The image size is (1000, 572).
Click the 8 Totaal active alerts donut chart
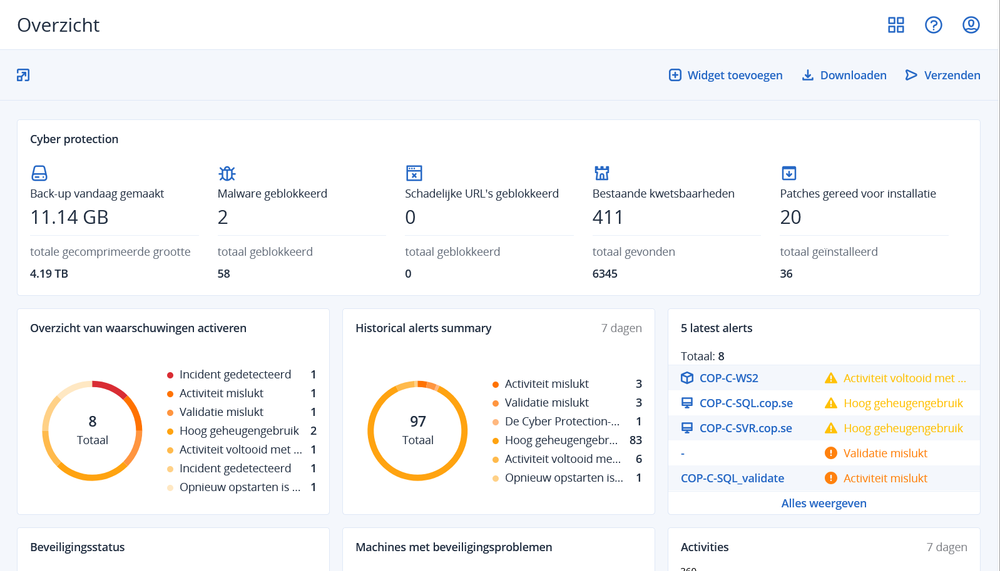click(92, 430)
